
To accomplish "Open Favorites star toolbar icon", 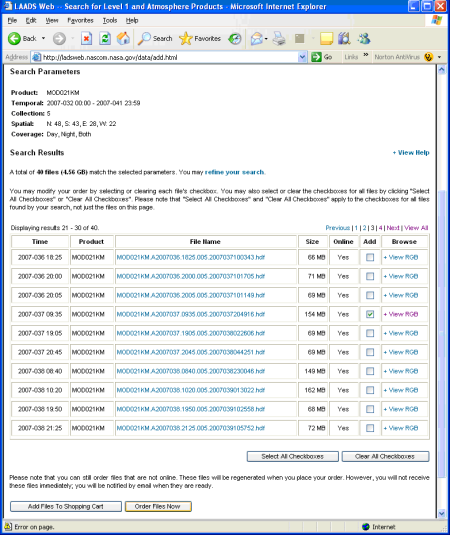I will click(186, 39).
